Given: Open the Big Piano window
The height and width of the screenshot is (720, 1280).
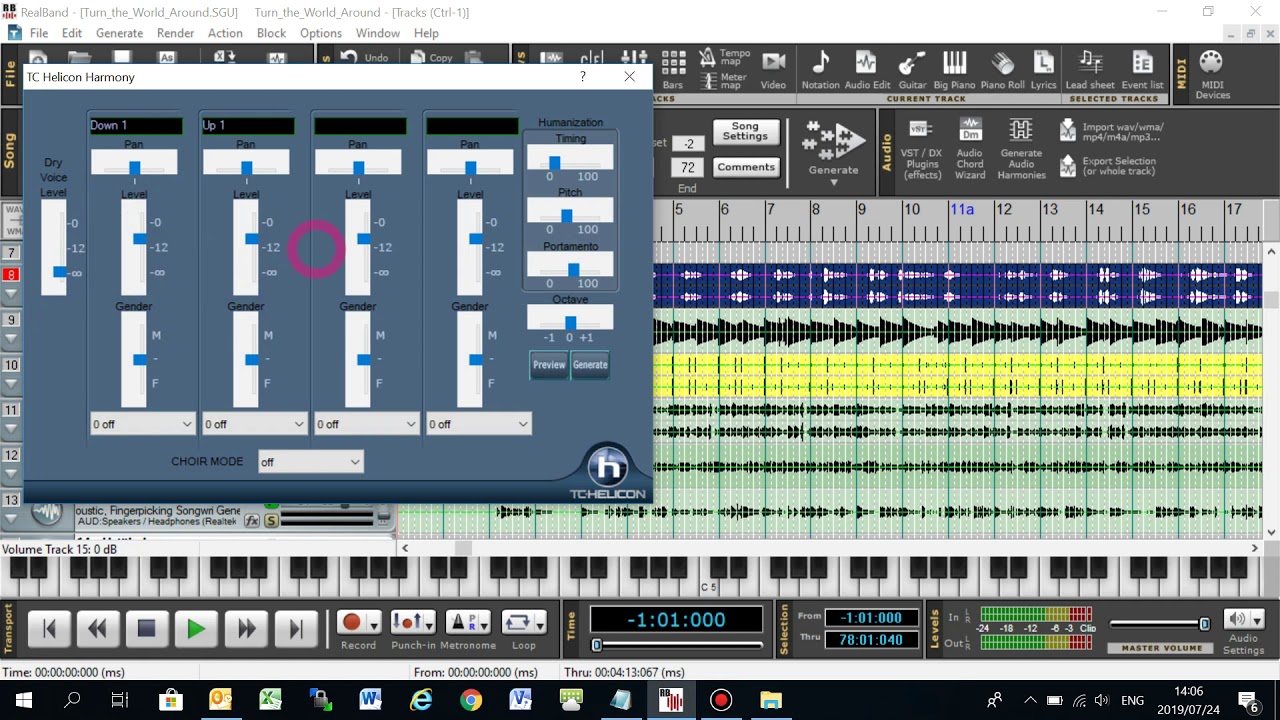Looking at the screenshot, I should 954,70.
